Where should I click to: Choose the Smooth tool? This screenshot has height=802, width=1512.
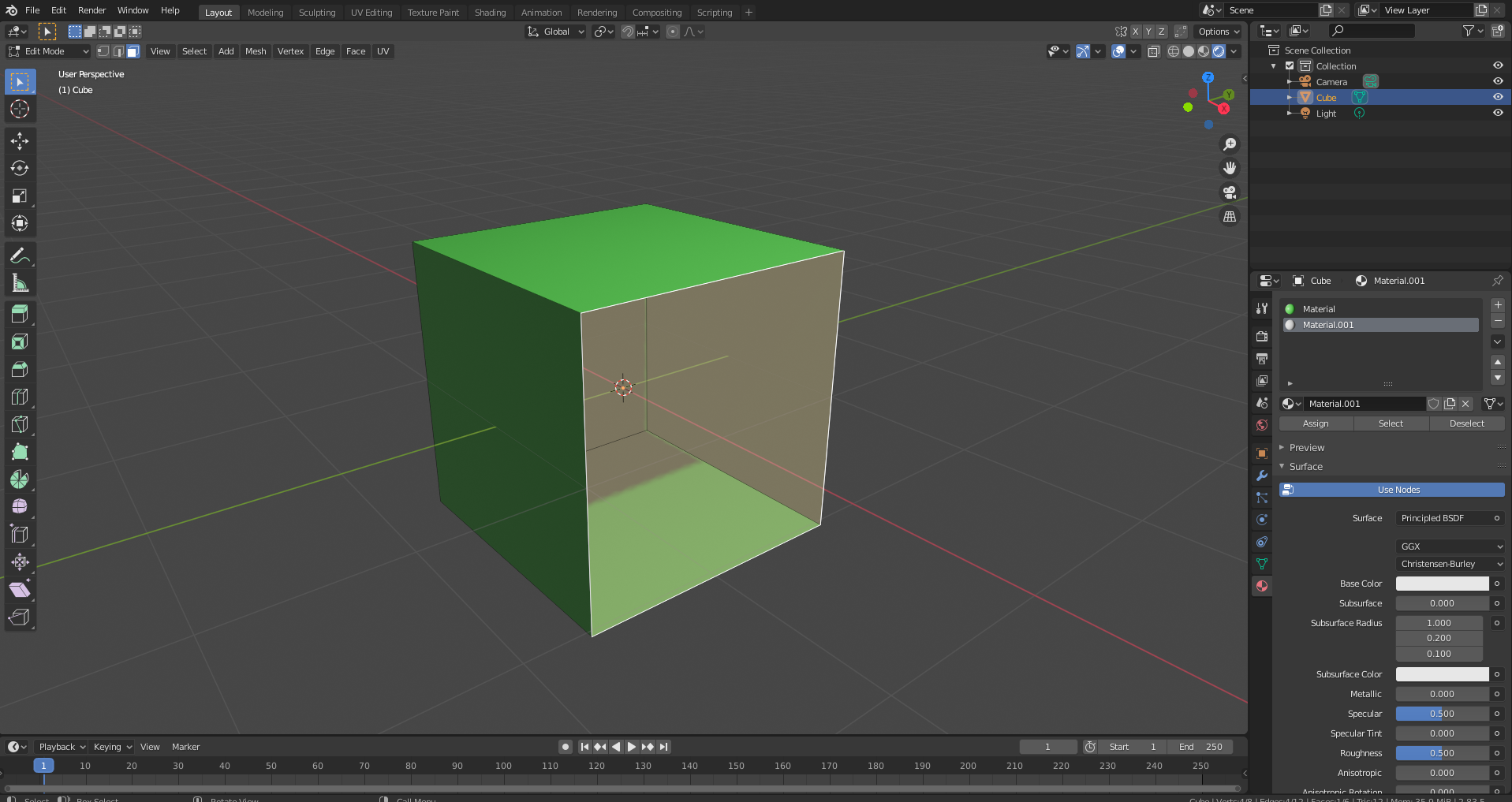click(x=20, y=507)
